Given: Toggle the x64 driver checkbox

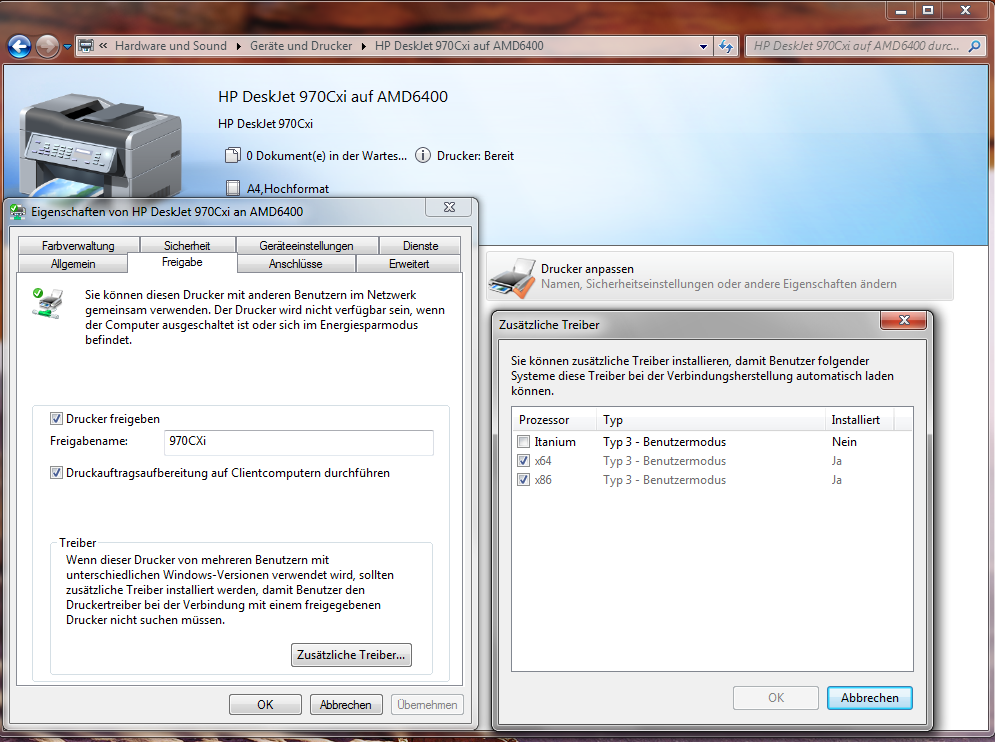Looking at the screenshot, I should pyautogui.click(x=524, y=461).
